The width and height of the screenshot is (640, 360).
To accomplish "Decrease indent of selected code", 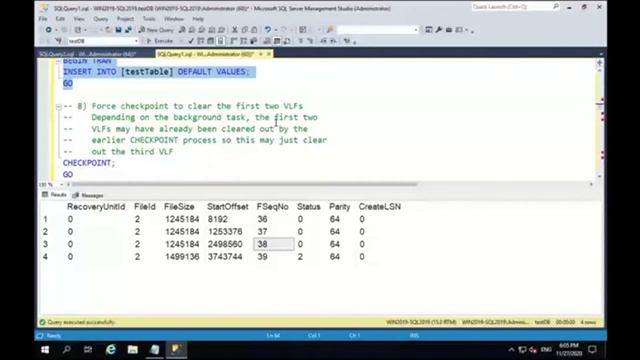I will tap(323, 41).
